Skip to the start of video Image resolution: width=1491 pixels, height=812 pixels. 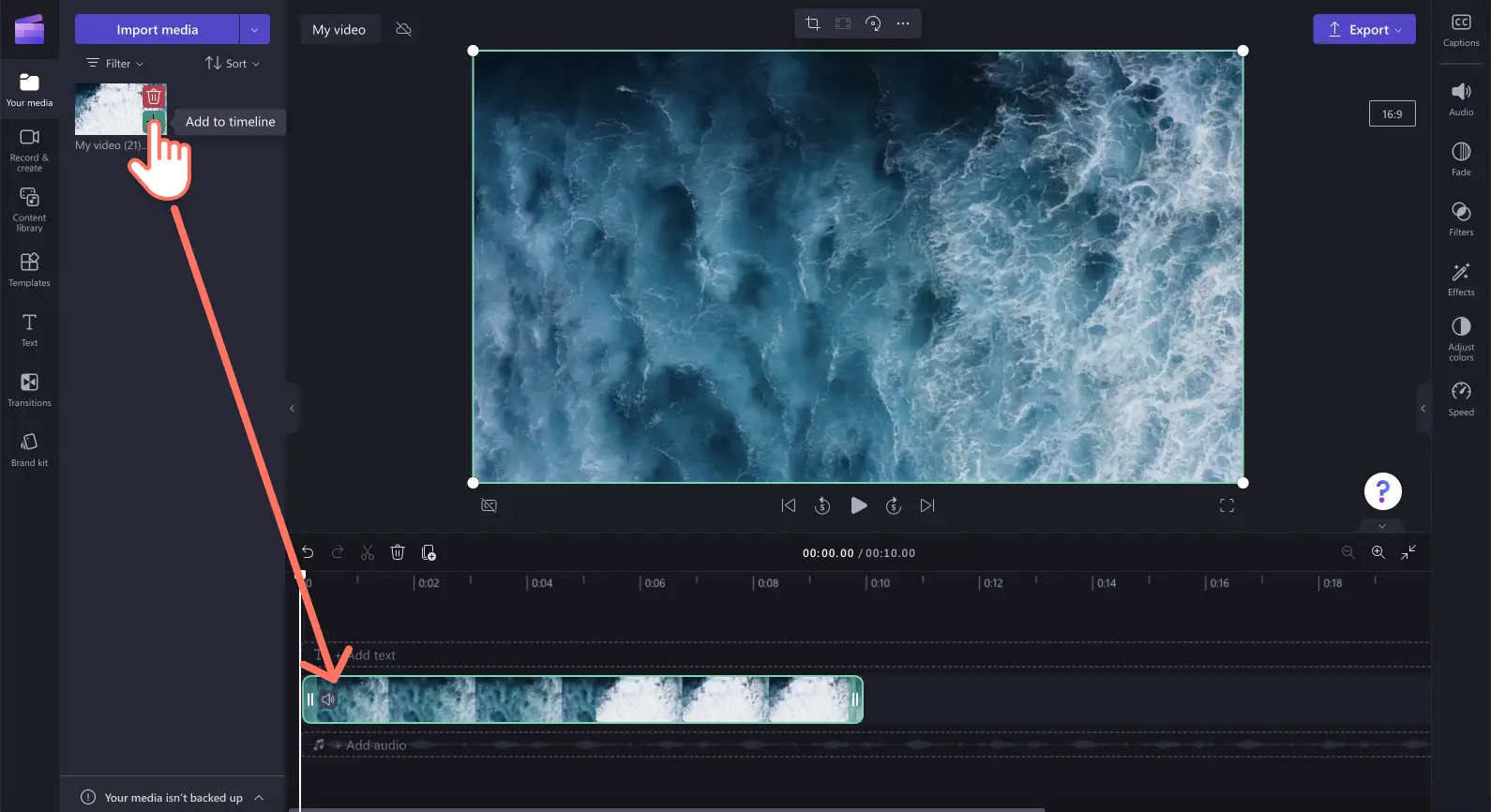pos(789,505)
